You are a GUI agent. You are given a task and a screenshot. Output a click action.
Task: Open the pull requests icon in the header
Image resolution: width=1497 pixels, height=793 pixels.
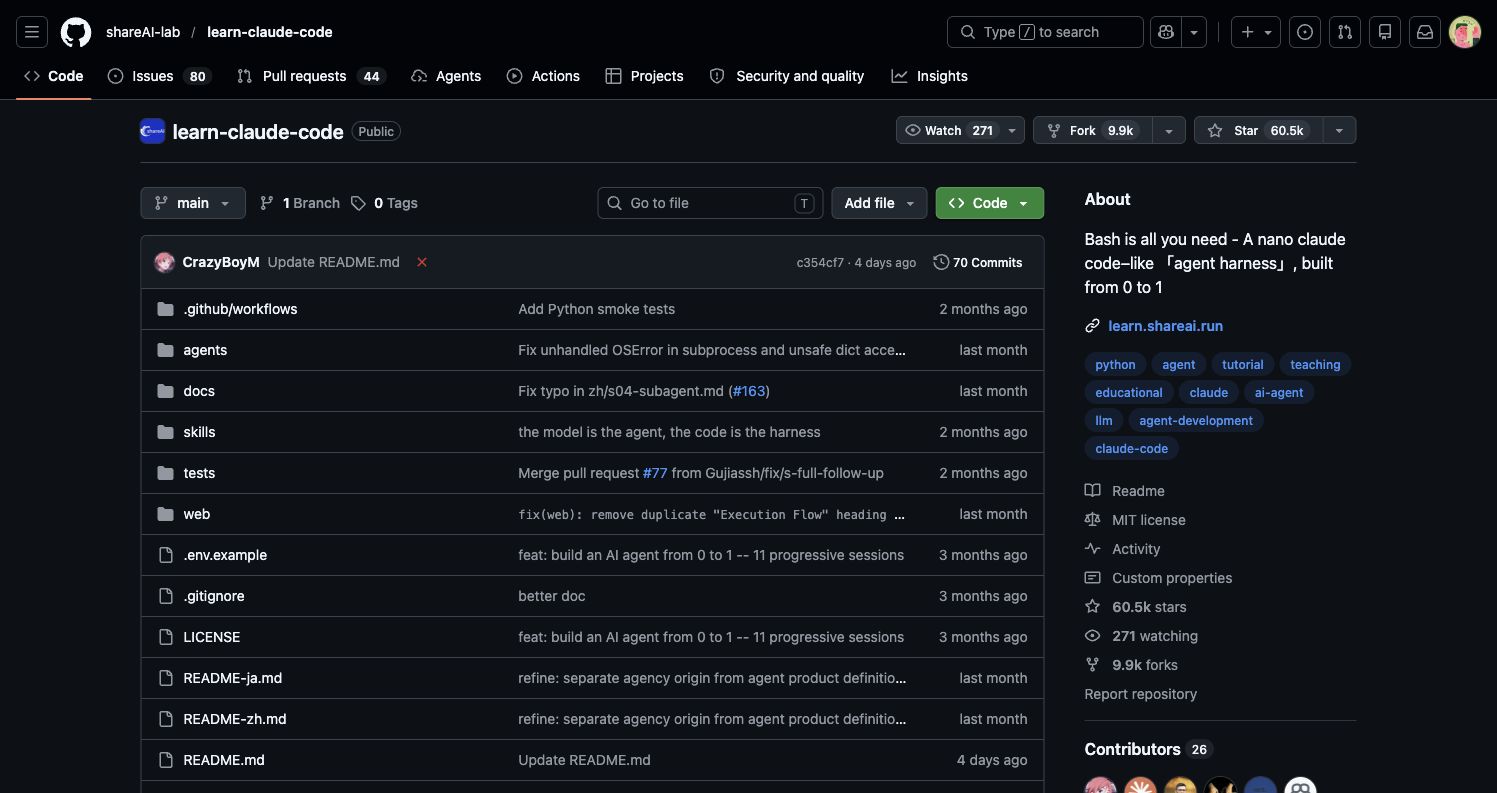[x=1345, y=32]
